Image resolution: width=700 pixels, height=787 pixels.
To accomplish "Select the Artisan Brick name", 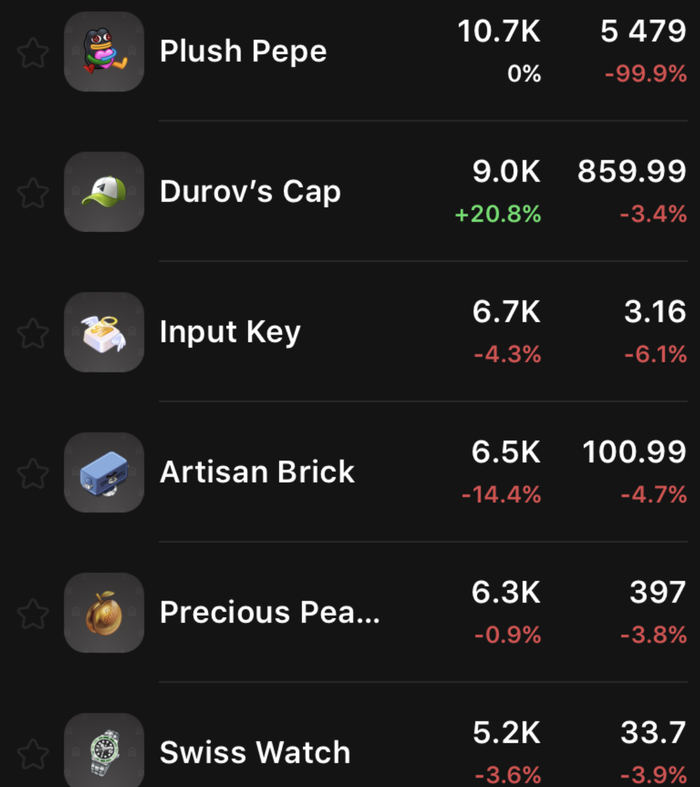I will coord(257,472).
